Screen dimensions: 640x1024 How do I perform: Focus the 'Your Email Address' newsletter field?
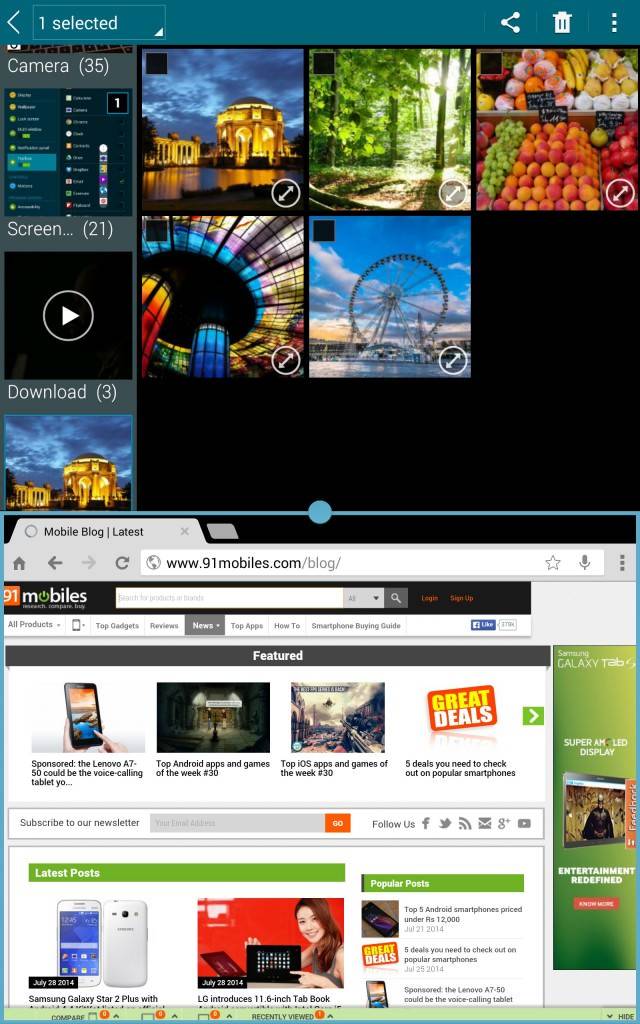point(237,823)
